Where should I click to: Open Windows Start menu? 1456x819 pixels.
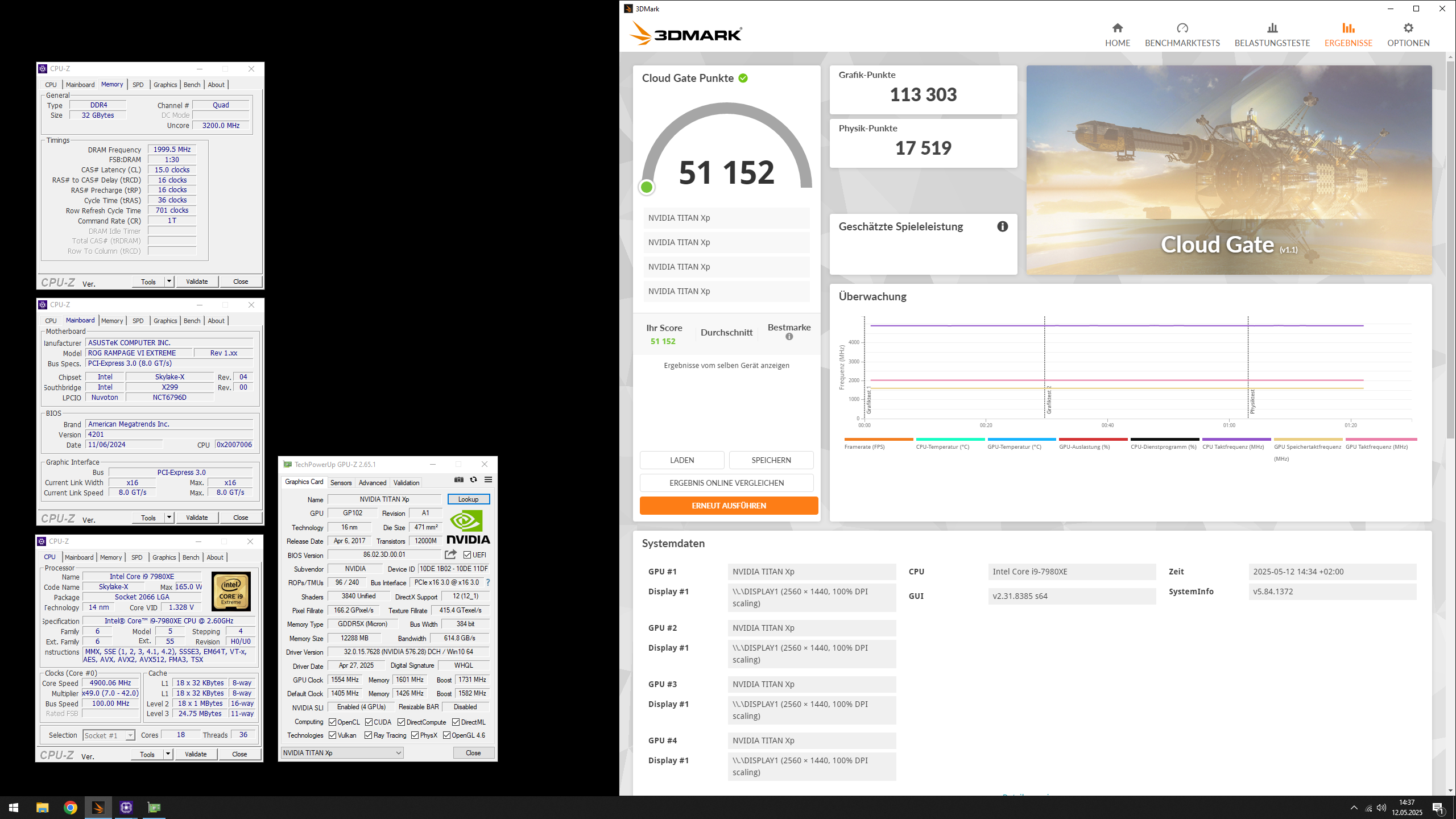14,808
